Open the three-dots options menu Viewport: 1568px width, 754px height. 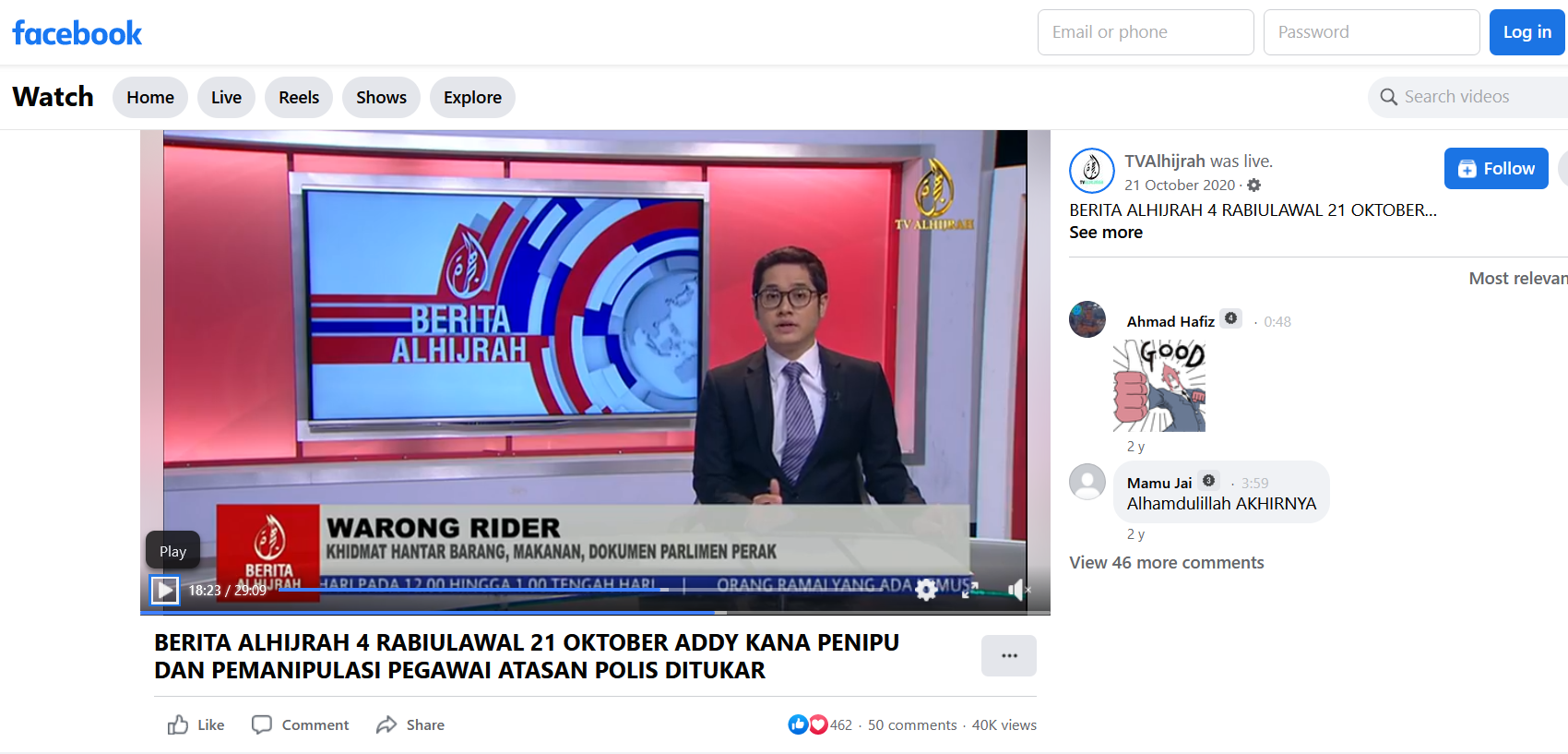point(1008,655)
